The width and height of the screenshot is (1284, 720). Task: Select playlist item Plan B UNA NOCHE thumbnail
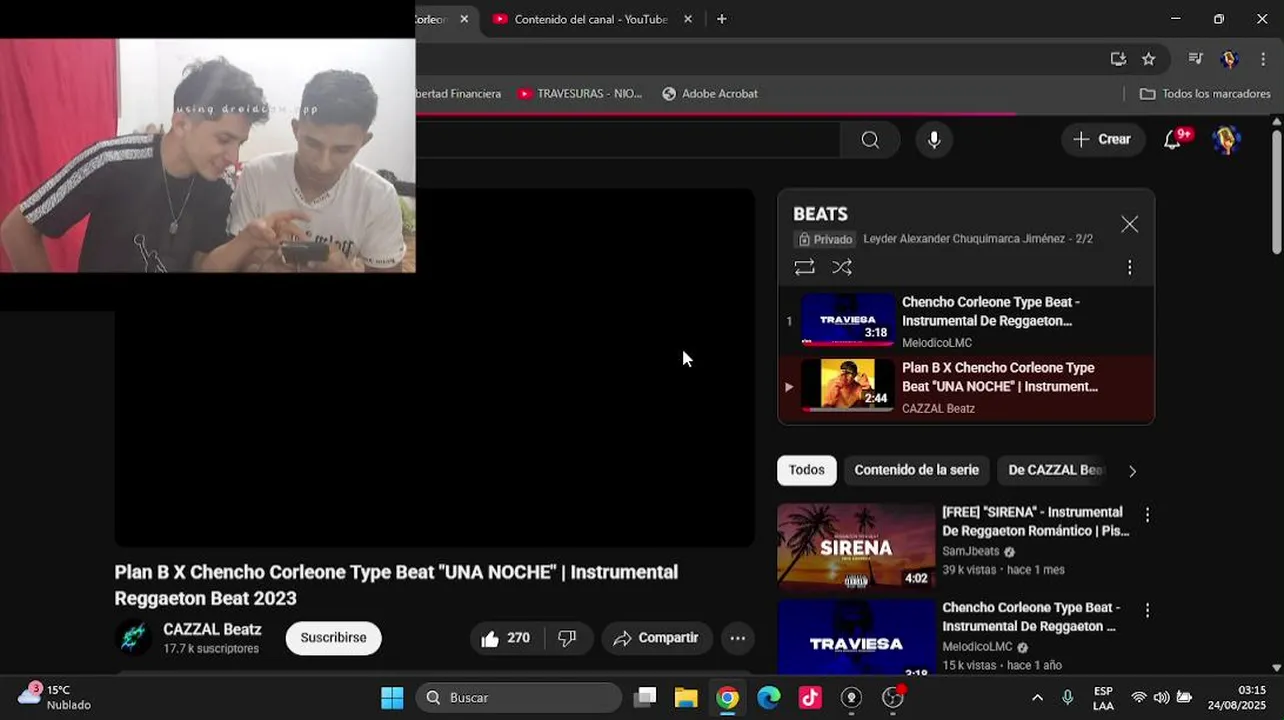click(x=848, y=385)
